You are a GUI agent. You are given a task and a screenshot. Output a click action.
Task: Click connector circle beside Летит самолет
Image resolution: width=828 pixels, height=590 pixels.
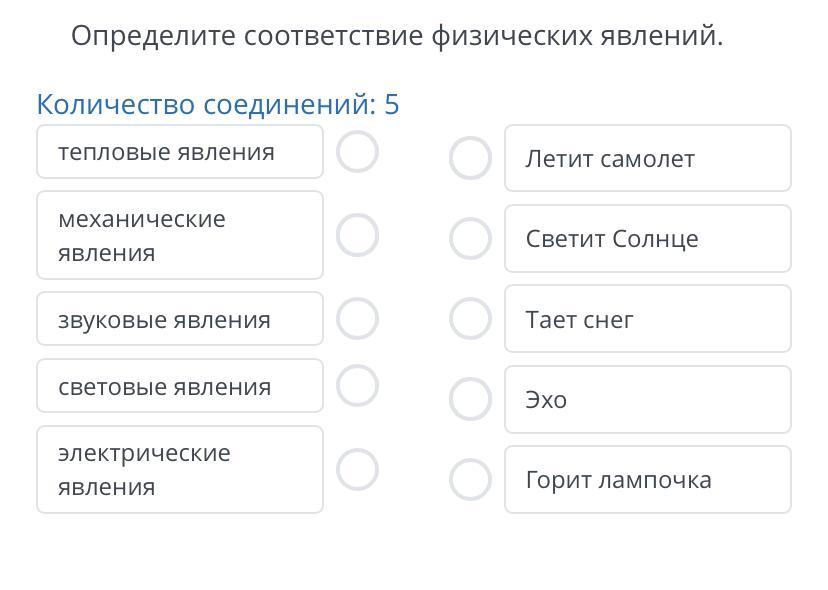pyautogui.click(x=470, y=158)
